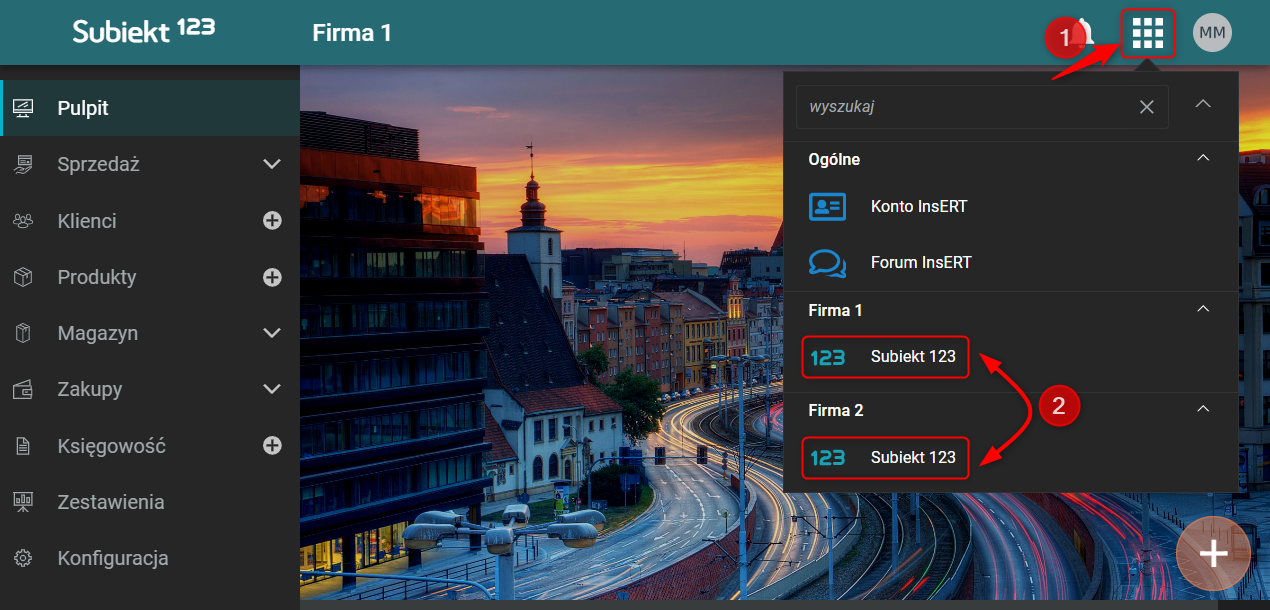Screen dimensions: 1270x610
Task: Open the Zestawienia menu item
Action: click(150, 502)
